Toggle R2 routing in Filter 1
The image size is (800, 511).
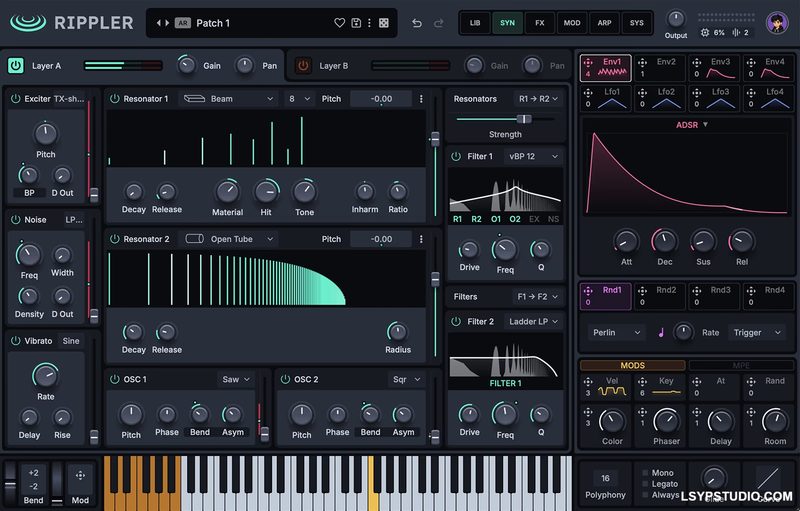[476, 219]
